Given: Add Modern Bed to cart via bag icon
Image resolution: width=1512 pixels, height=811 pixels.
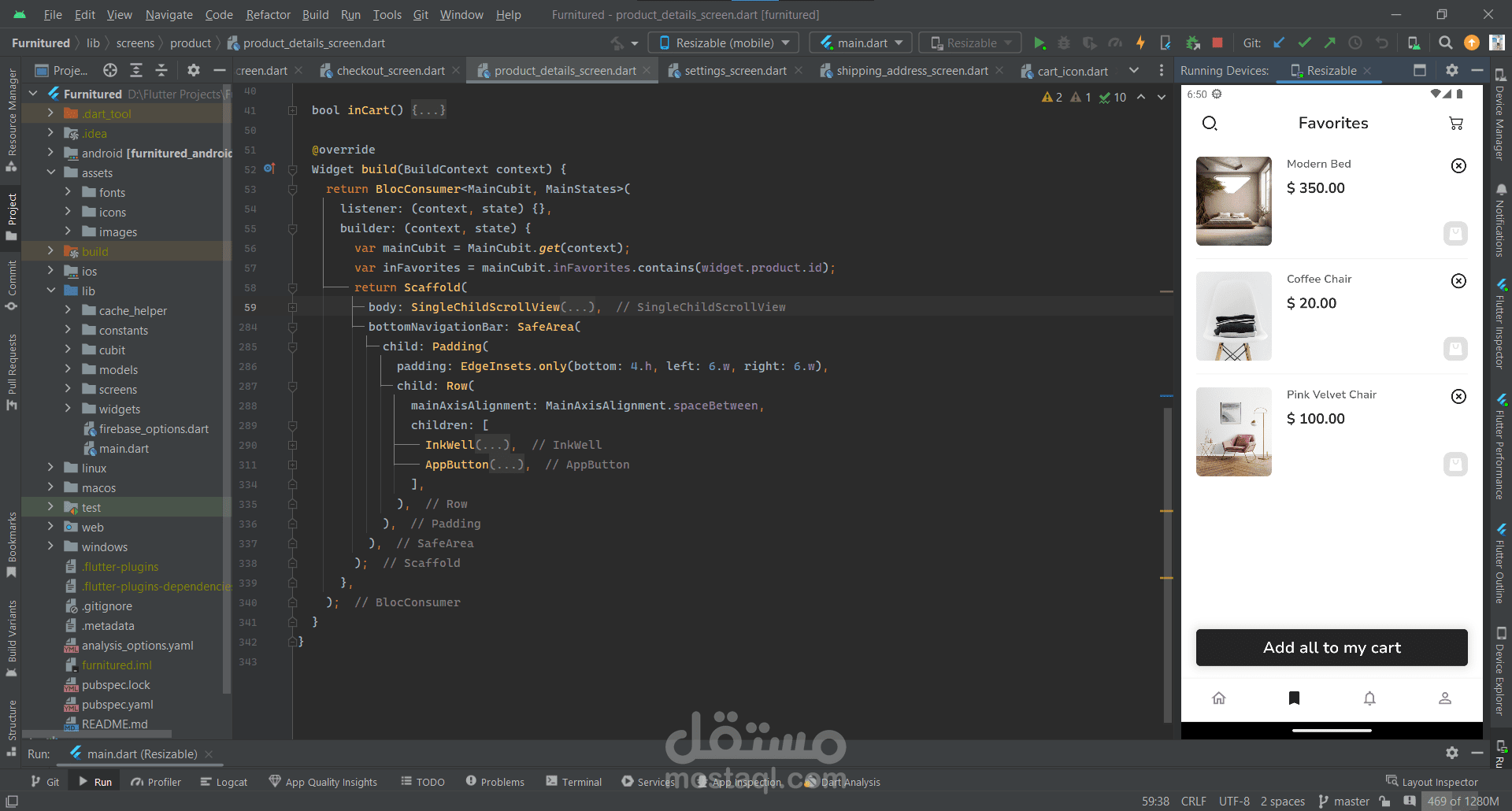Looking at the screenshot, I should [1455, 234].
